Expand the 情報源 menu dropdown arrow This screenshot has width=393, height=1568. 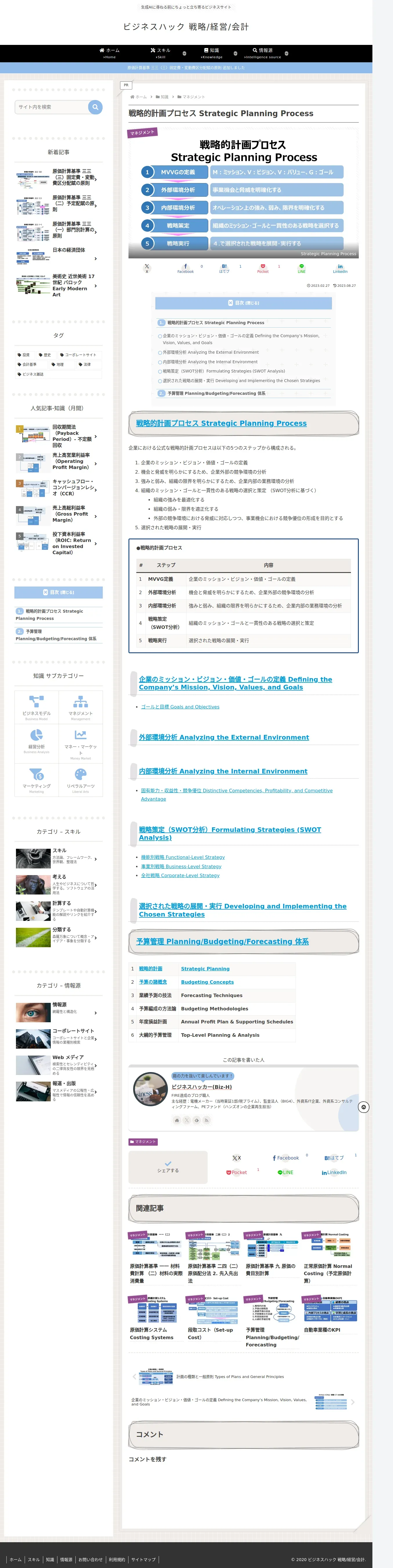(286, 53)
